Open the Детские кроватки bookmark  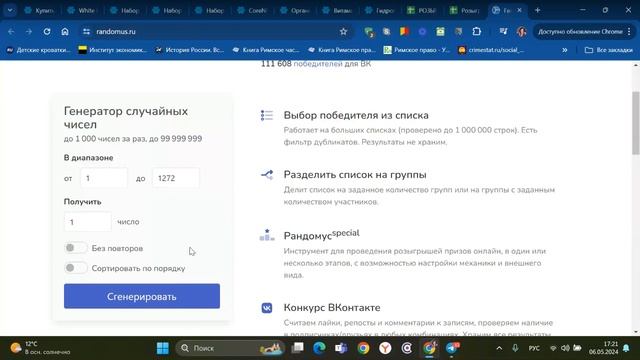click(38, 50)
